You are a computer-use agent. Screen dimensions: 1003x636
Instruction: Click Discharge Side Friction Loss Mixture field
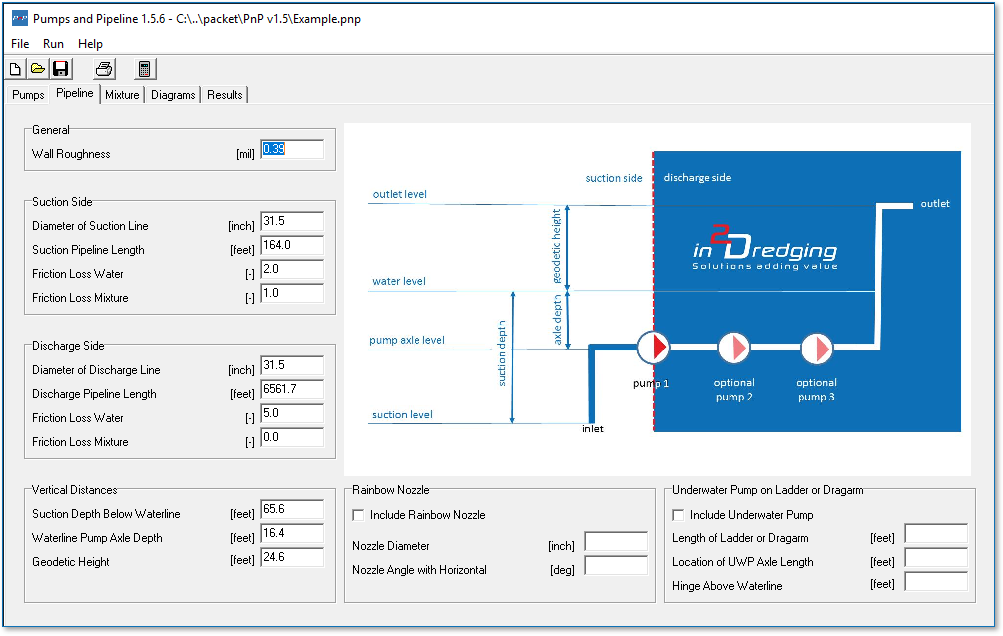292,438
